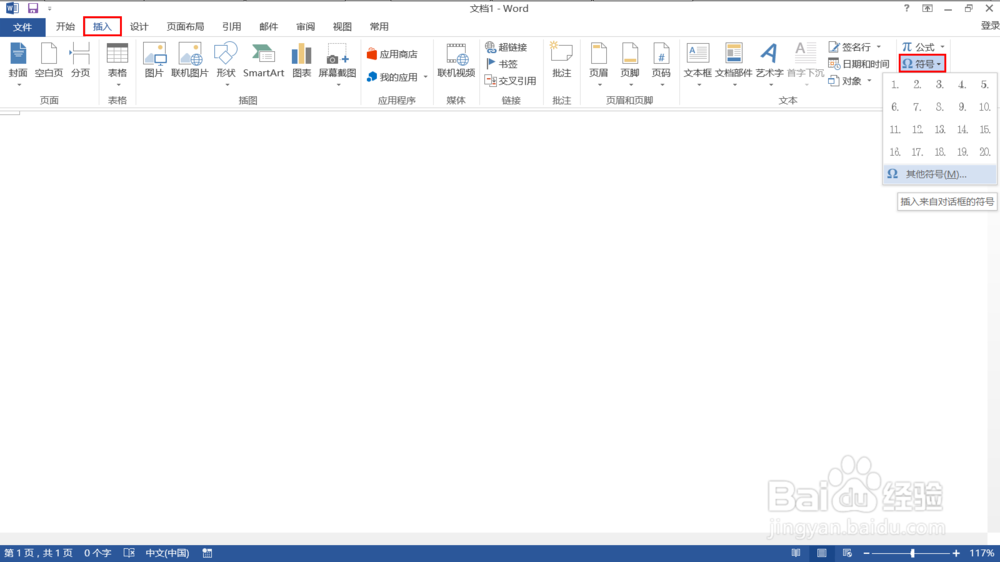The width and height of the screenshot is (1000, 562).
Task: Insert the symbol "5." from the gallery
Action: [x=985, y=84]
